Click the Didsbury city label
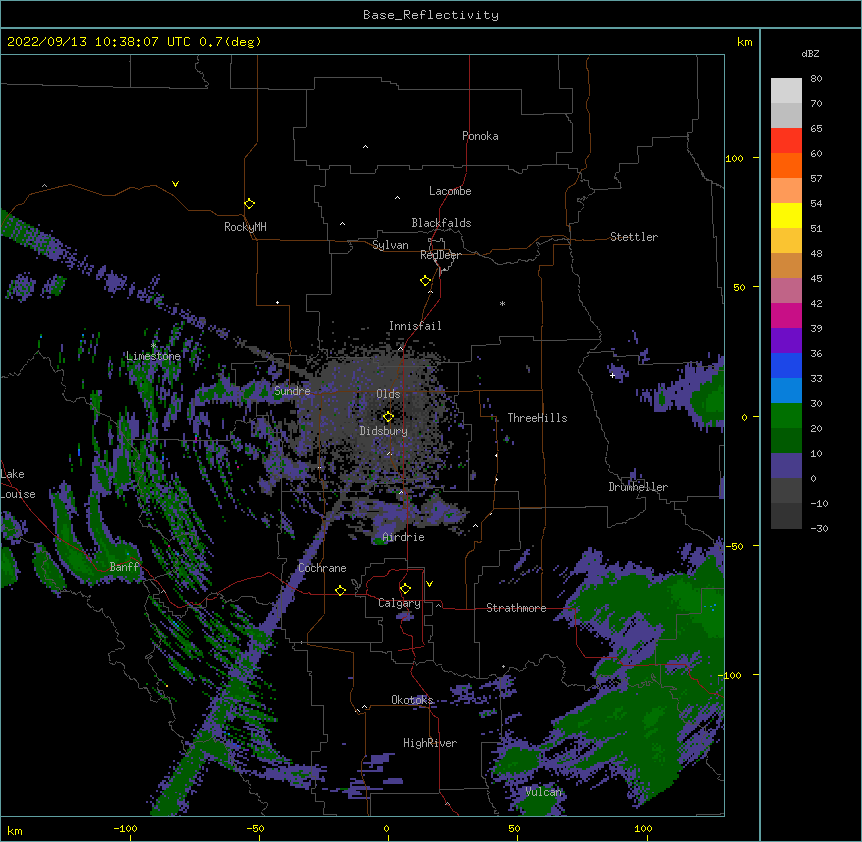Viewport: 862px width, 842px height. click(383, 431)
